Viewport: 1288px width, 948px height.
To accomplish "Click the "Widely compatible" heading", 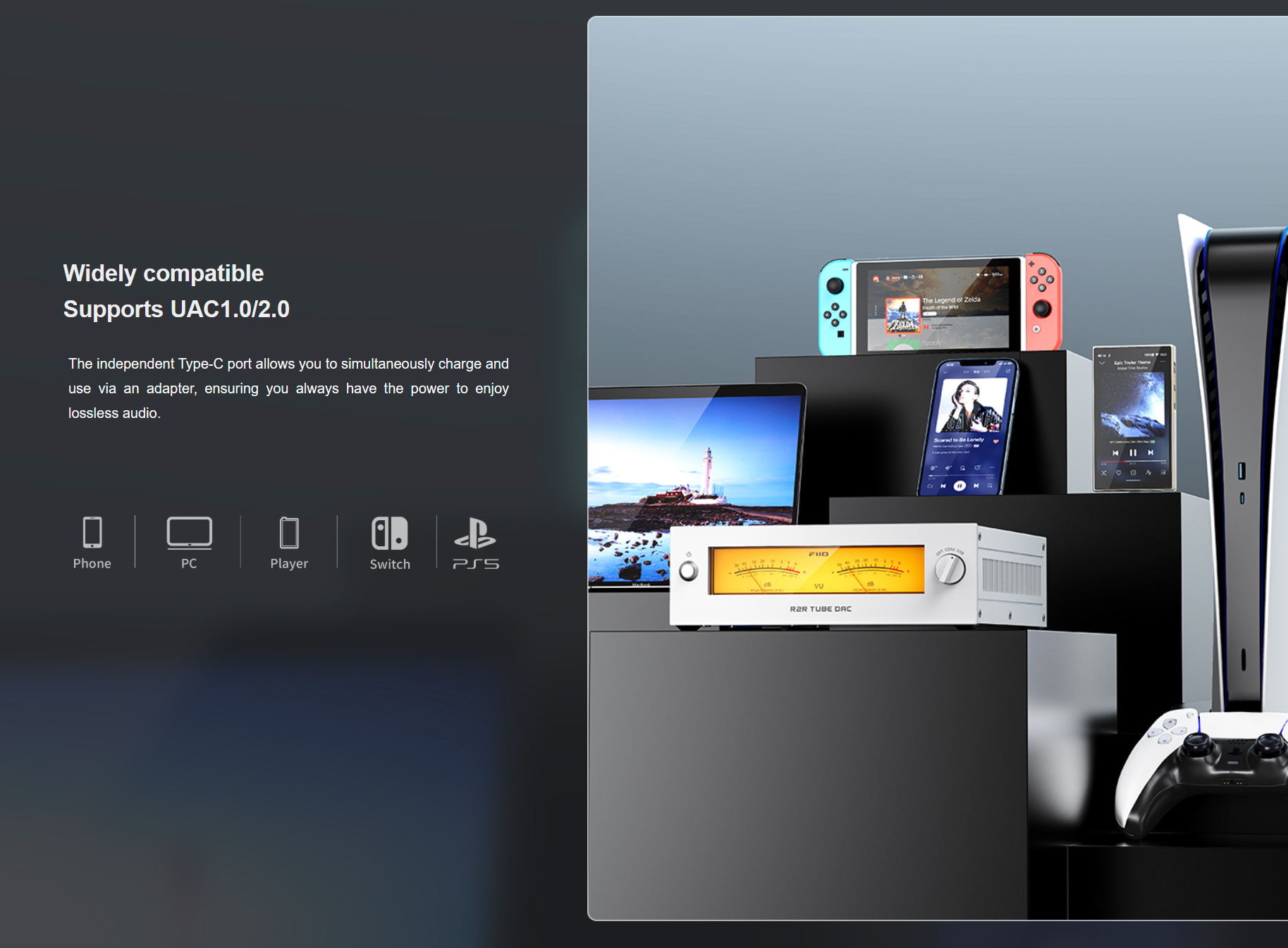I will [x=164, y=273].
